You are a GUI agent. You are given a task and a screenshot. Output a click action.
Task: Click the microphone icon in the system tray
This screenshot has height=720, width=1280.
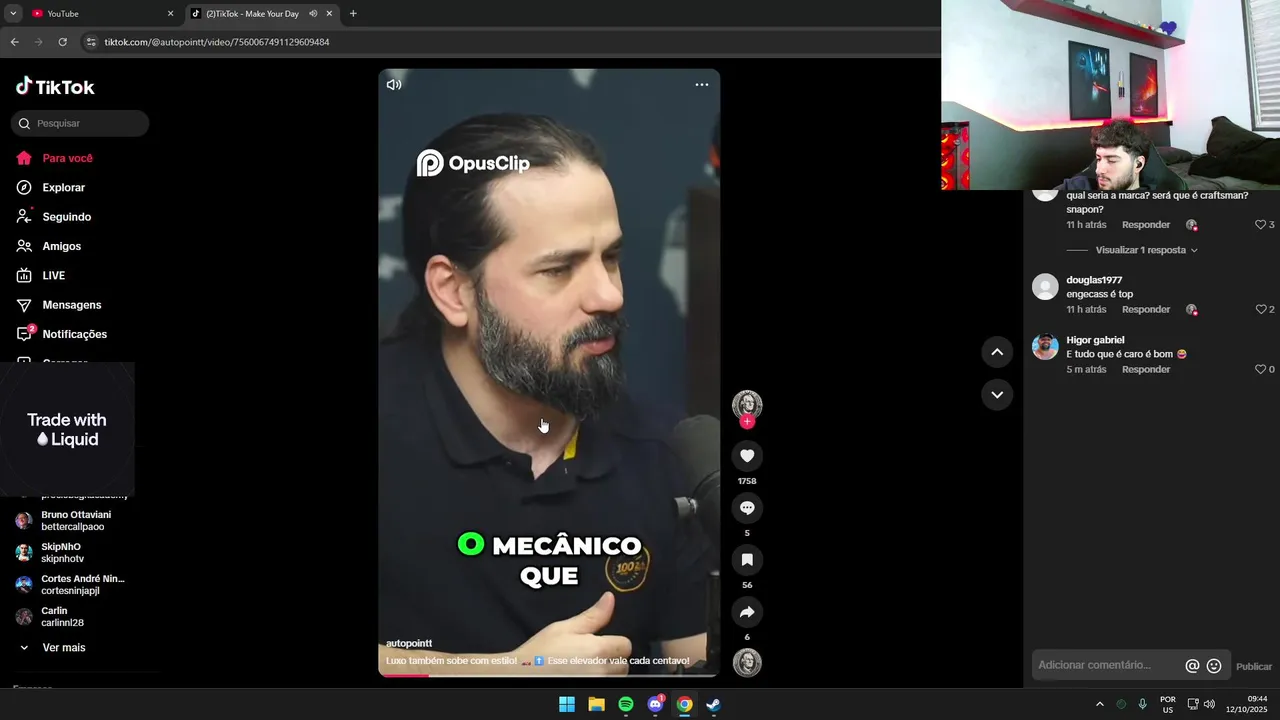tap(1142, 704)
